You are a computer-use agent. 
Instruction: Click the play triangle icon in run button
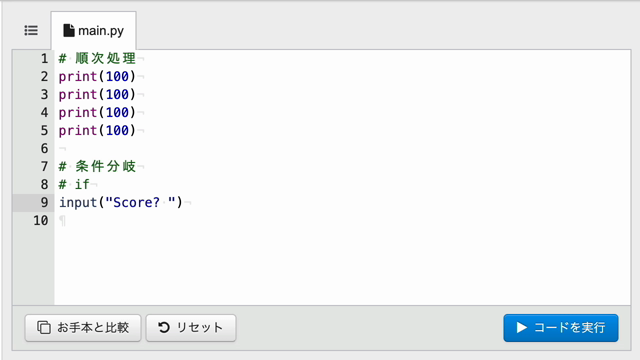tap(521, 327)
